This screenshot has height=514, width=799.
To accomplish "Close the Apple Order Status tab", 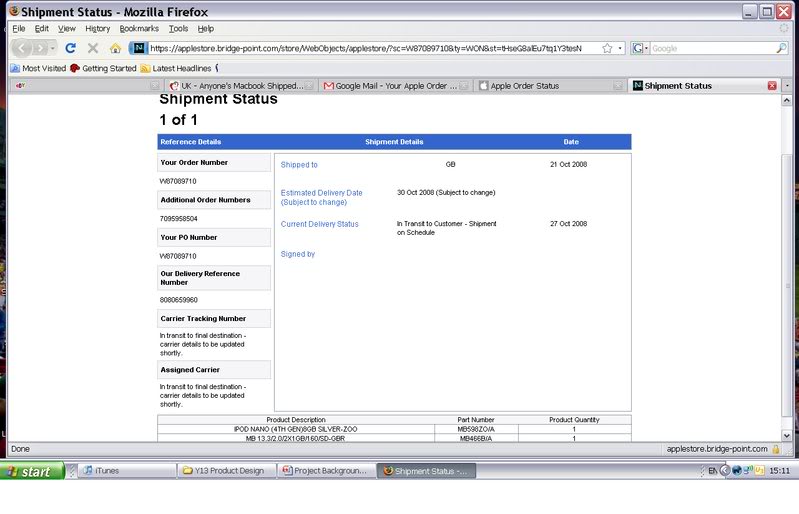I will click(x=618, y=86).
